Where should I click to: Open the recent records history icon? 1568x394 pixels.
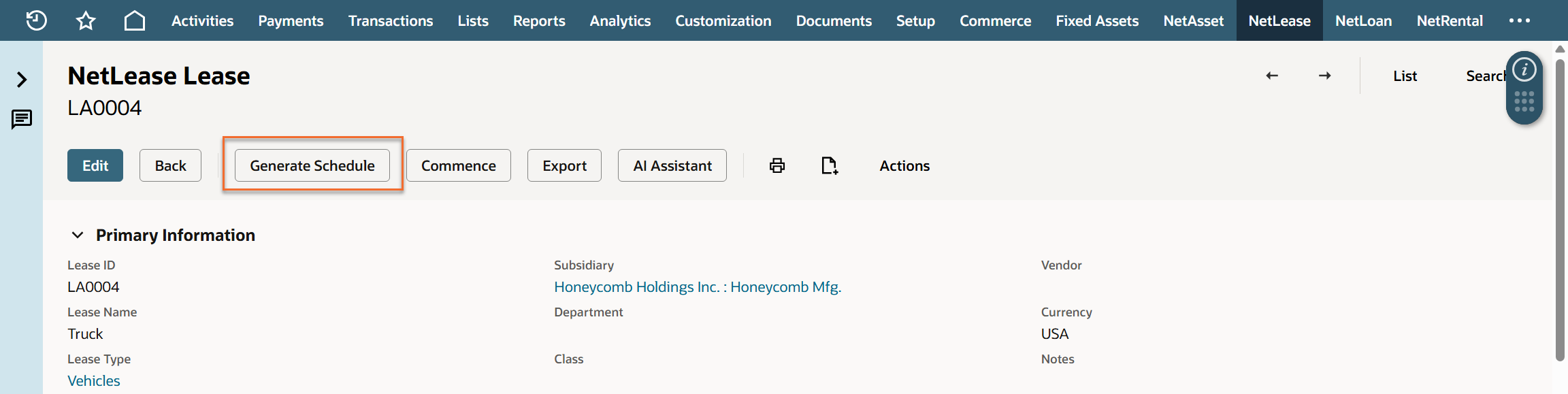36,20
